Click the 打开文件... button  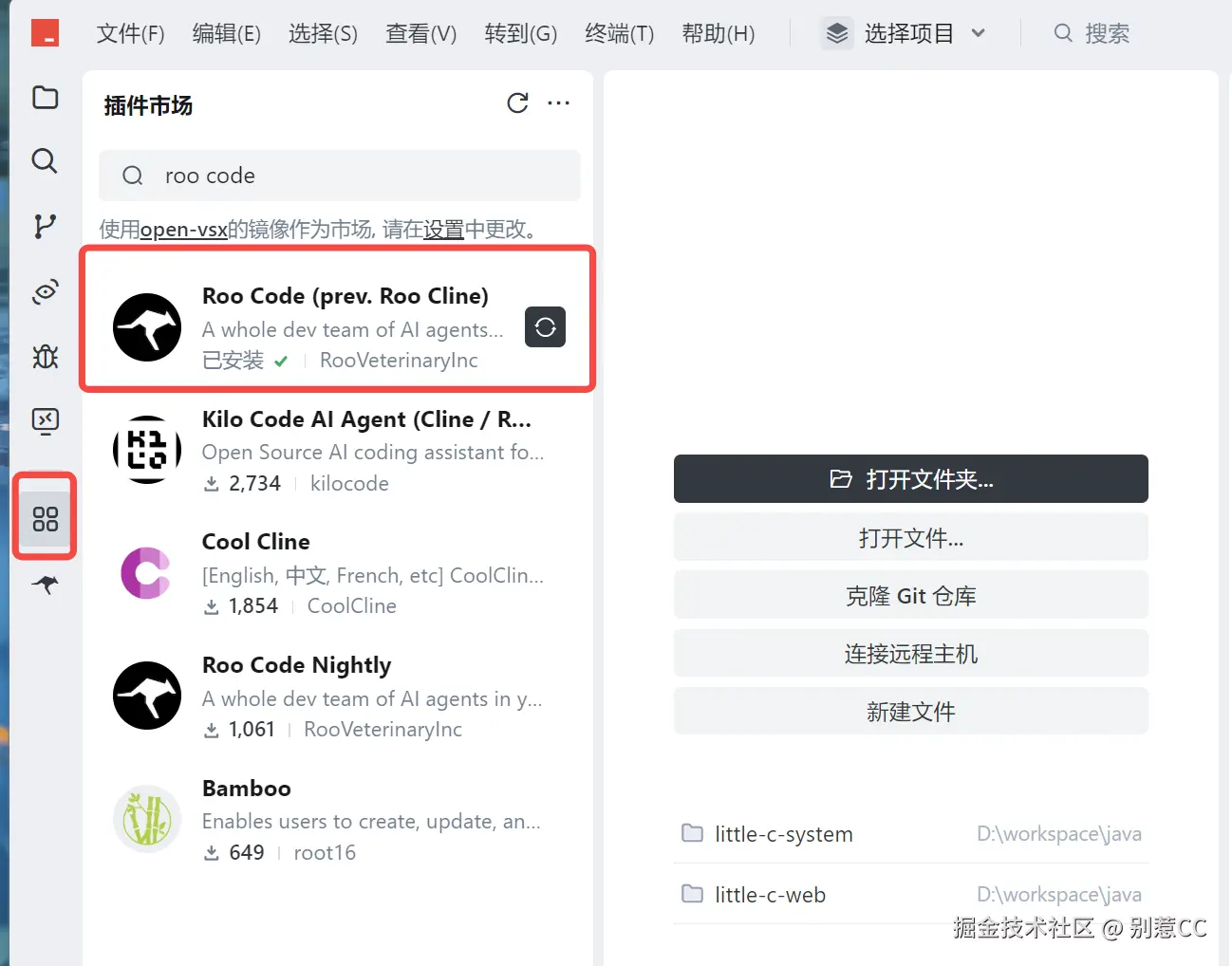pos(911,538)
